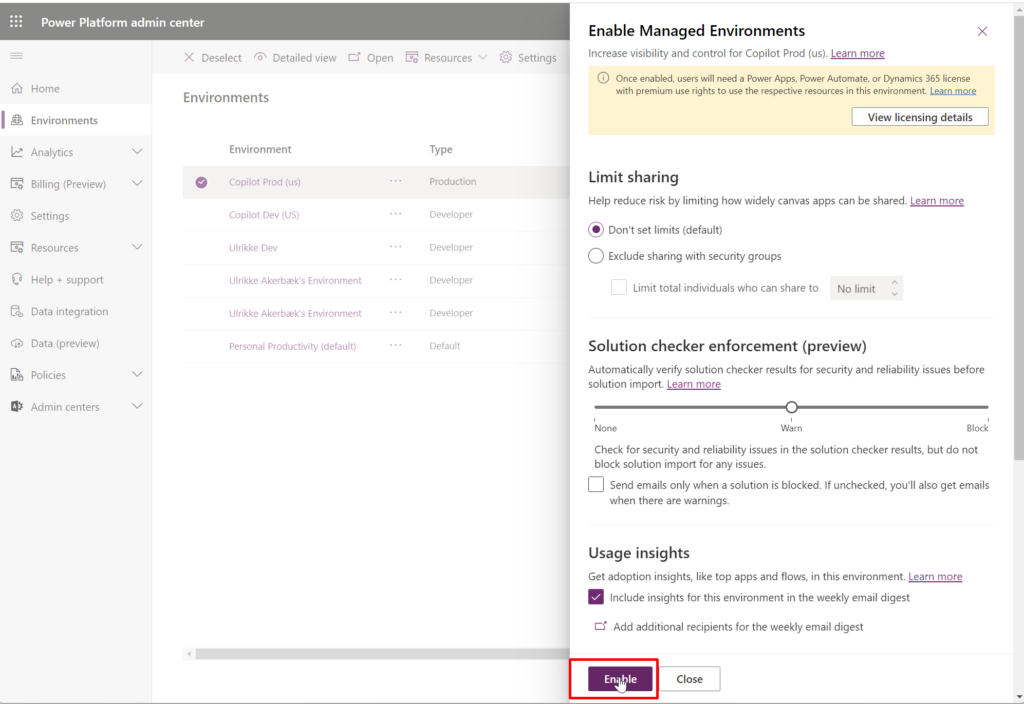Click the Data (preview) cloud icon
Viewport: 1024px width, 704px height.
17,343
